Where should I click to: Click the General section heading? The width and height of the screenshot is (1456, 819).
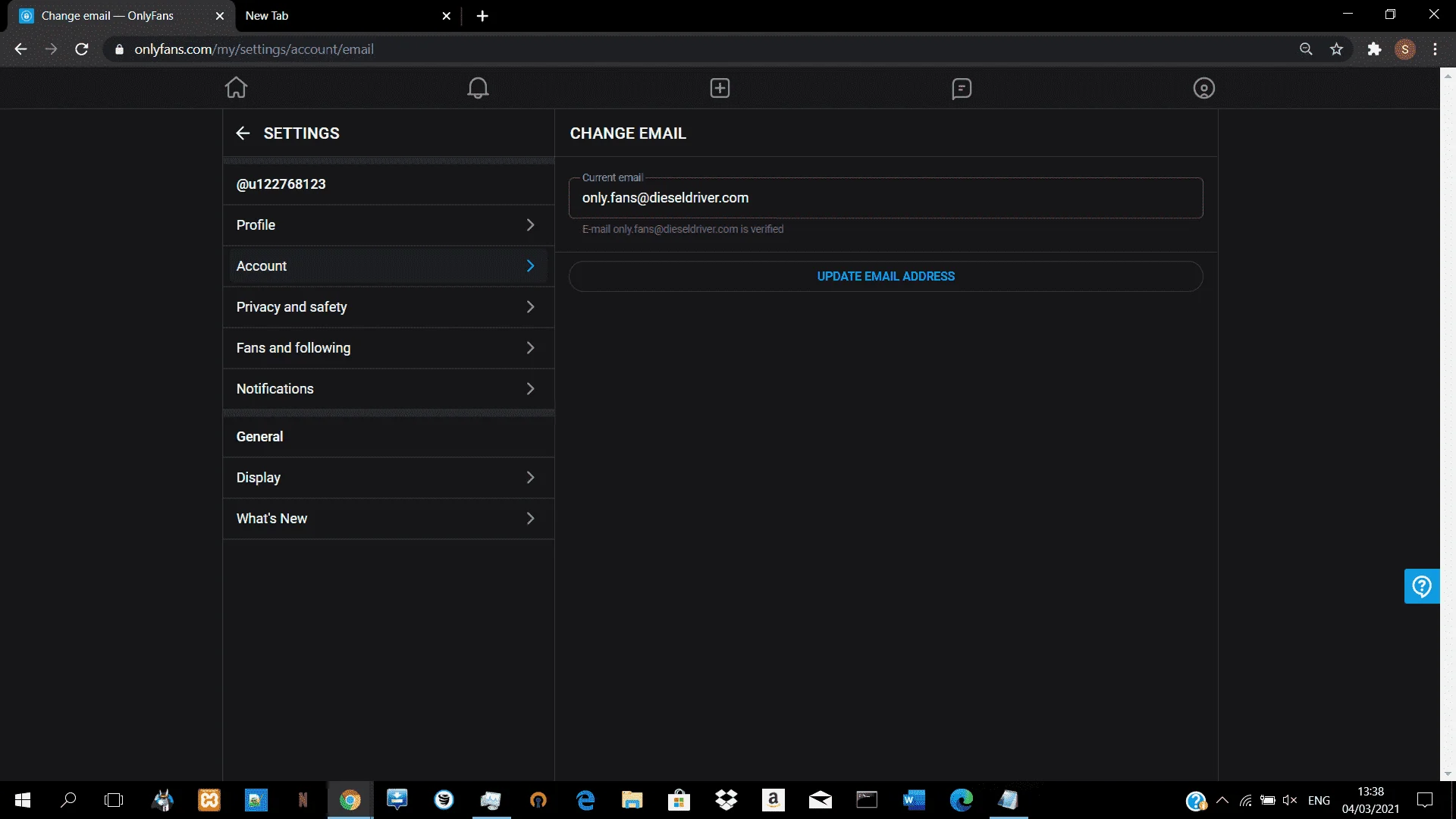point(259,437)
